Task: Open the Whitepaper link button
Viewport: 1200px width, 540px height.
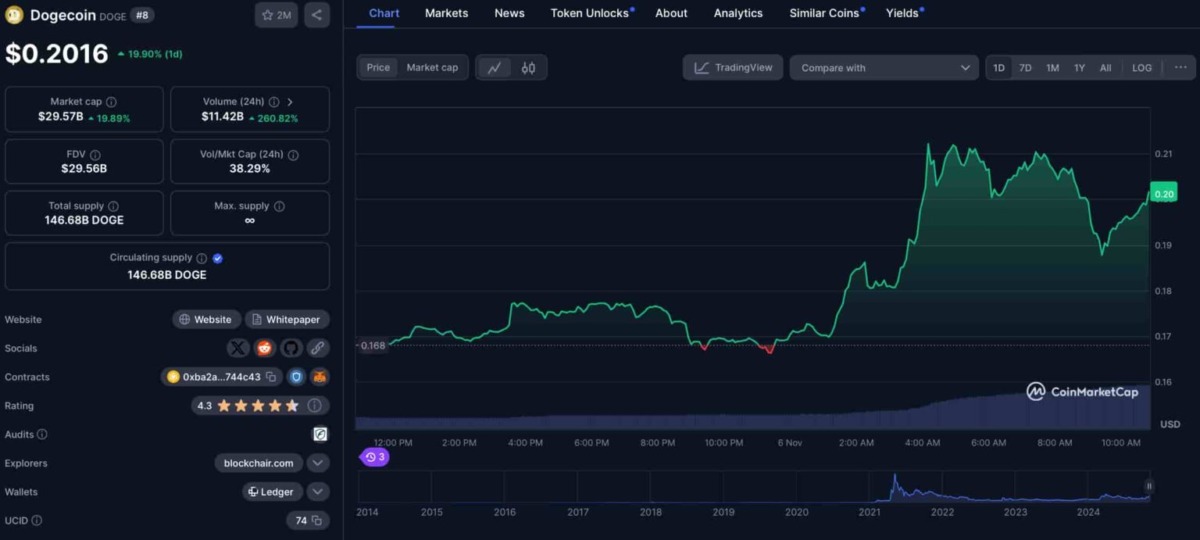Action: pyautogui.click(x=287, y=320)
